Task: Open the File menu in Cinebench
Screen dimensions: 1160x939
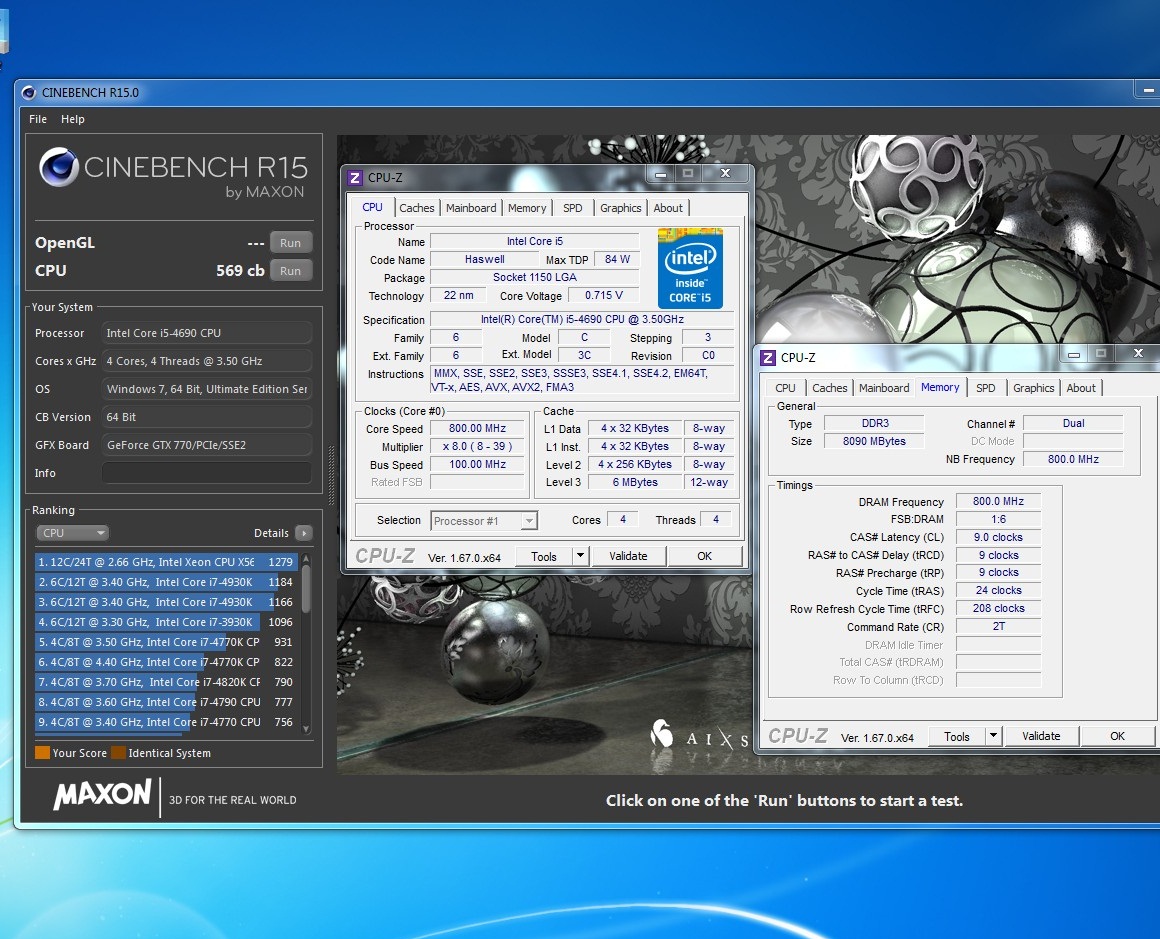Action: tap(38, 119)
